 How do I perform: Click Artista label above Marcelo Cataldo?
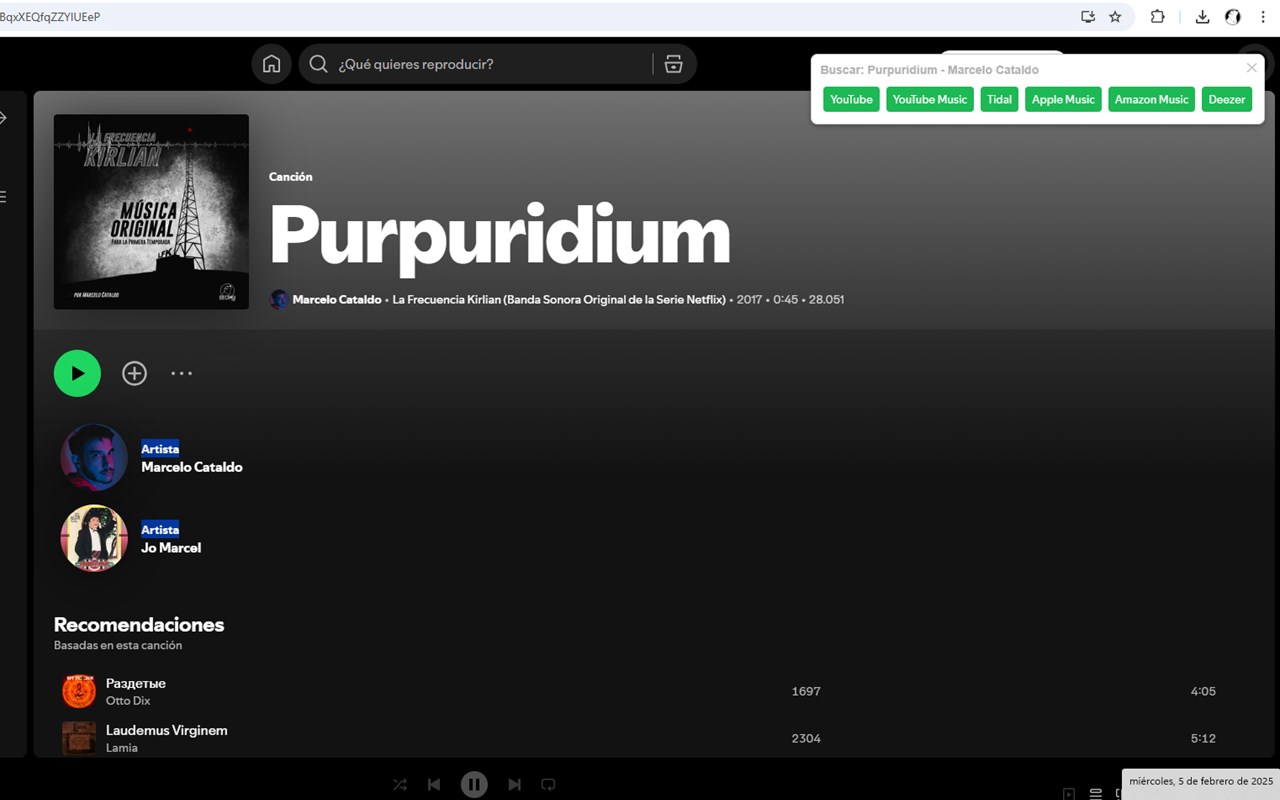point(160,449)
